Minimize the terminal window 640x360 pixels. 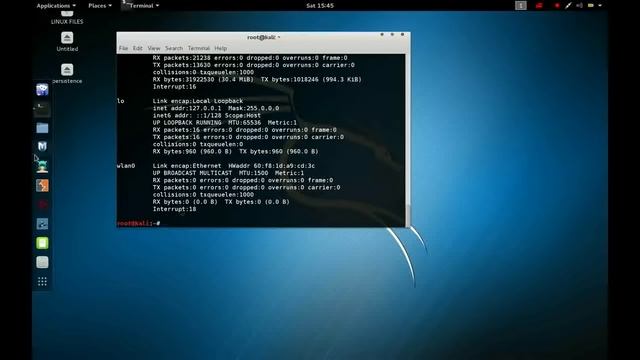382,35
